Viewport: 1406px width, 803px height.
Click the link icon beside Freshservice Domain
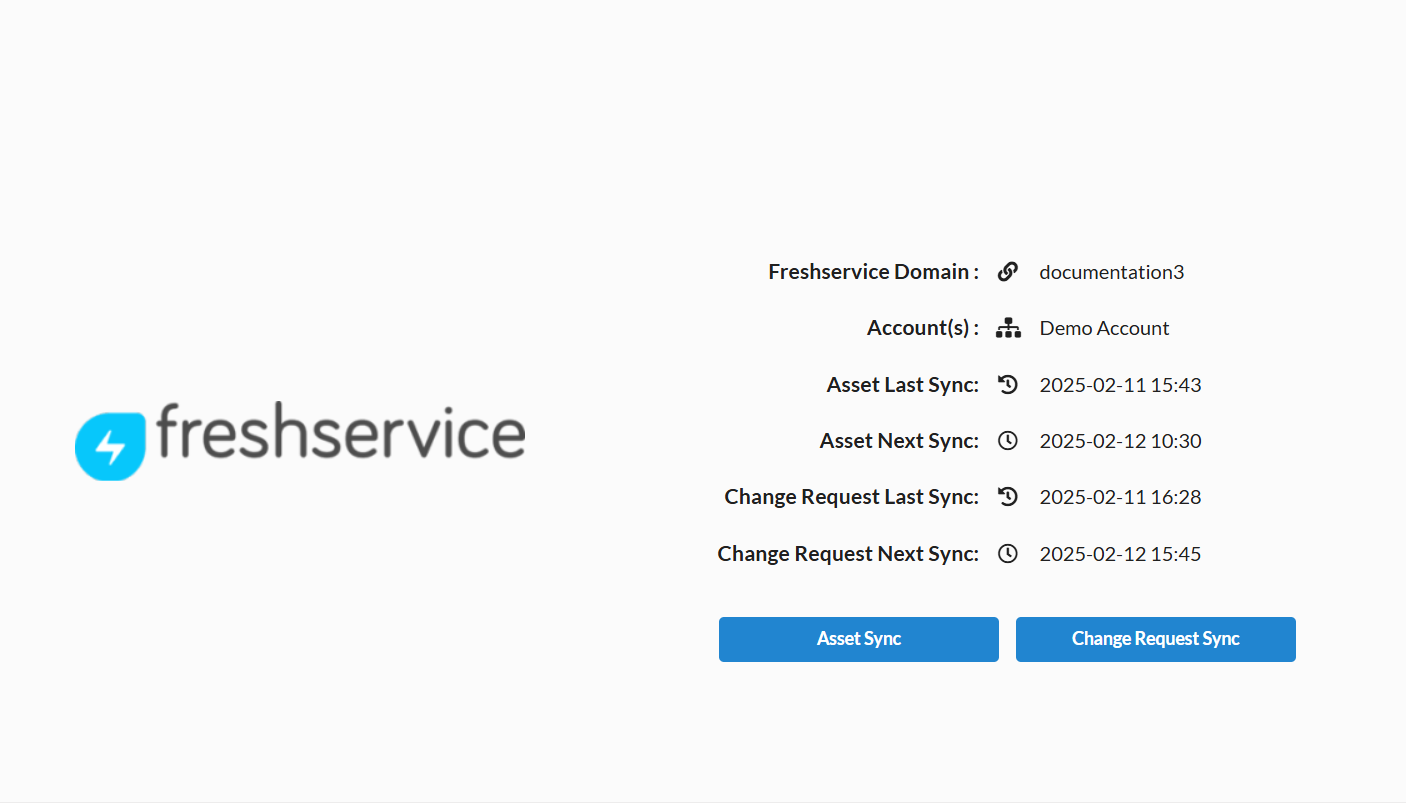coord(1007,272)
